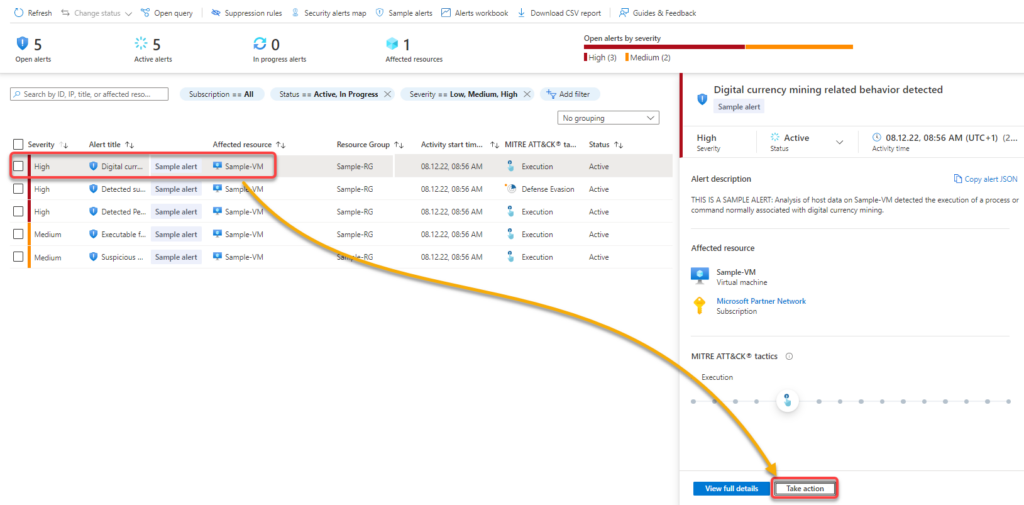Select checkbox for Executable alert row
Screen dimensions: 1024x505
18,234
